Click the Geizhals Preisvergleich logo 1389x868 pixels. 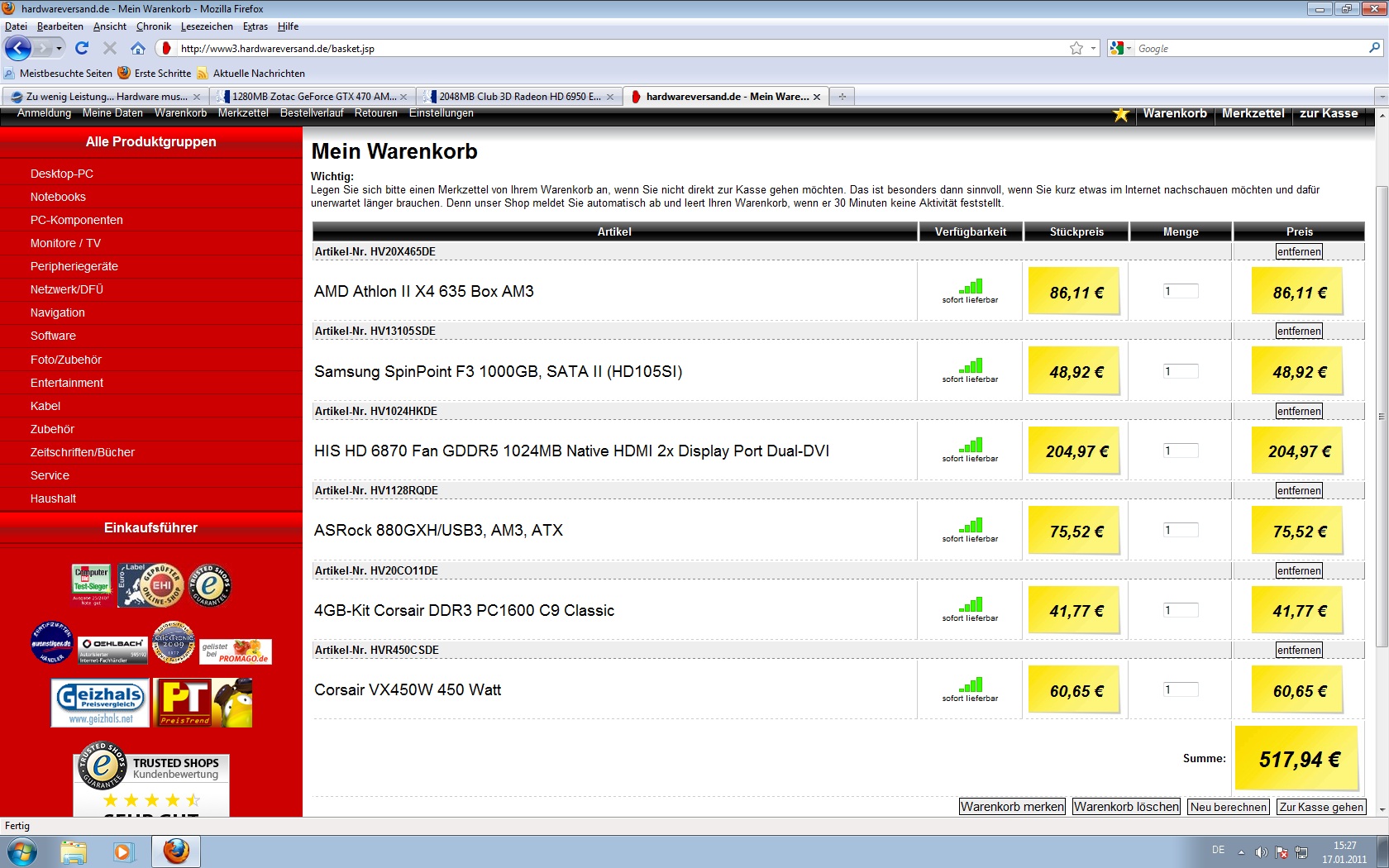point(101,703)
